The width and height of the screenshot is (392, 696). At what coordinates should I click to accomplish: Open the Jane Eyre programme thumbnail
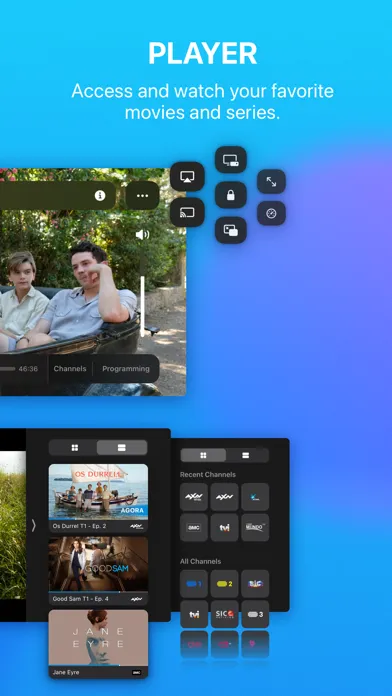coord(98,637)
